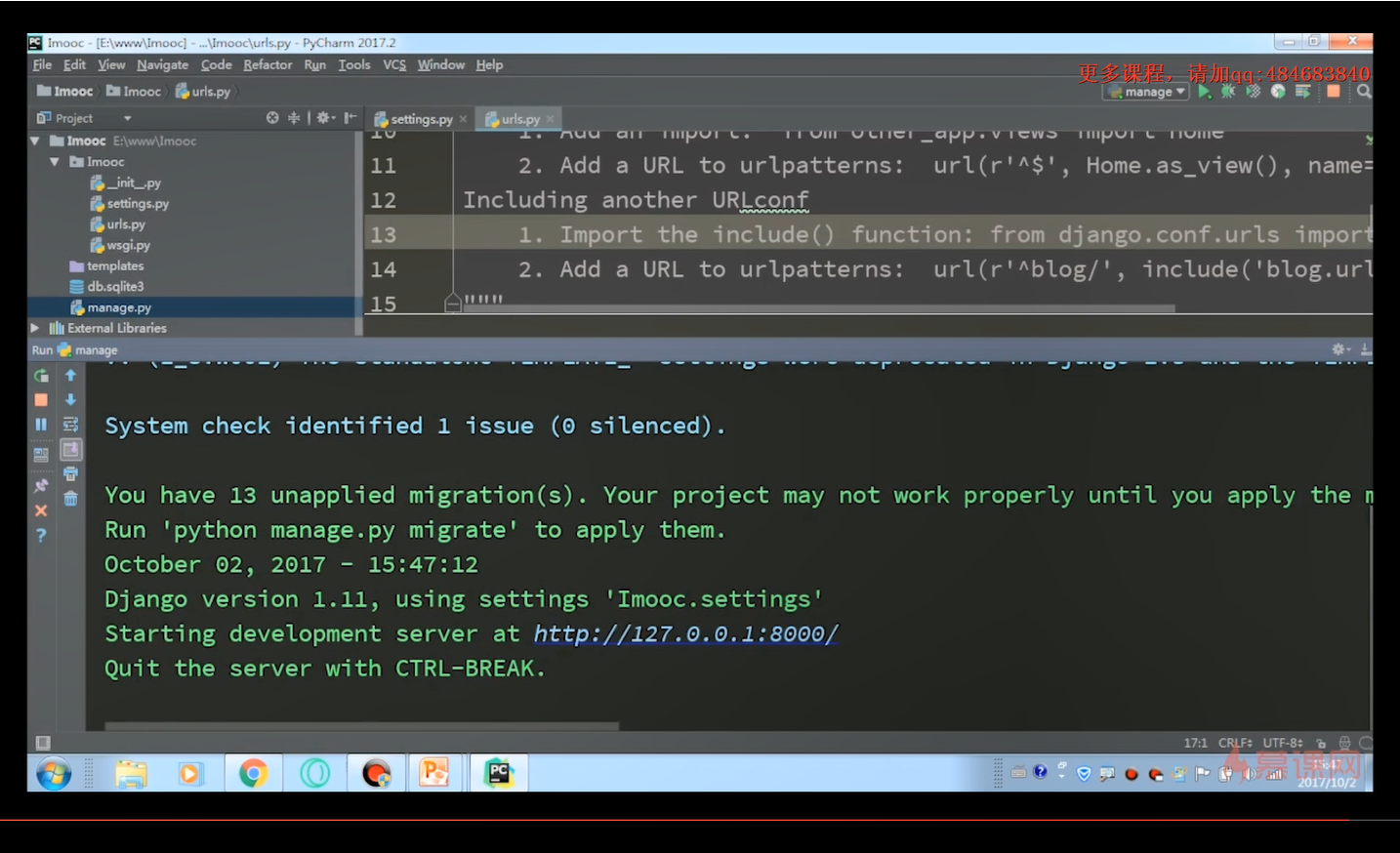The width and height of the screenshot is (1400, 853).
Task: Open Google Chrome from the taskbar
Action: [x=254, y=774]
